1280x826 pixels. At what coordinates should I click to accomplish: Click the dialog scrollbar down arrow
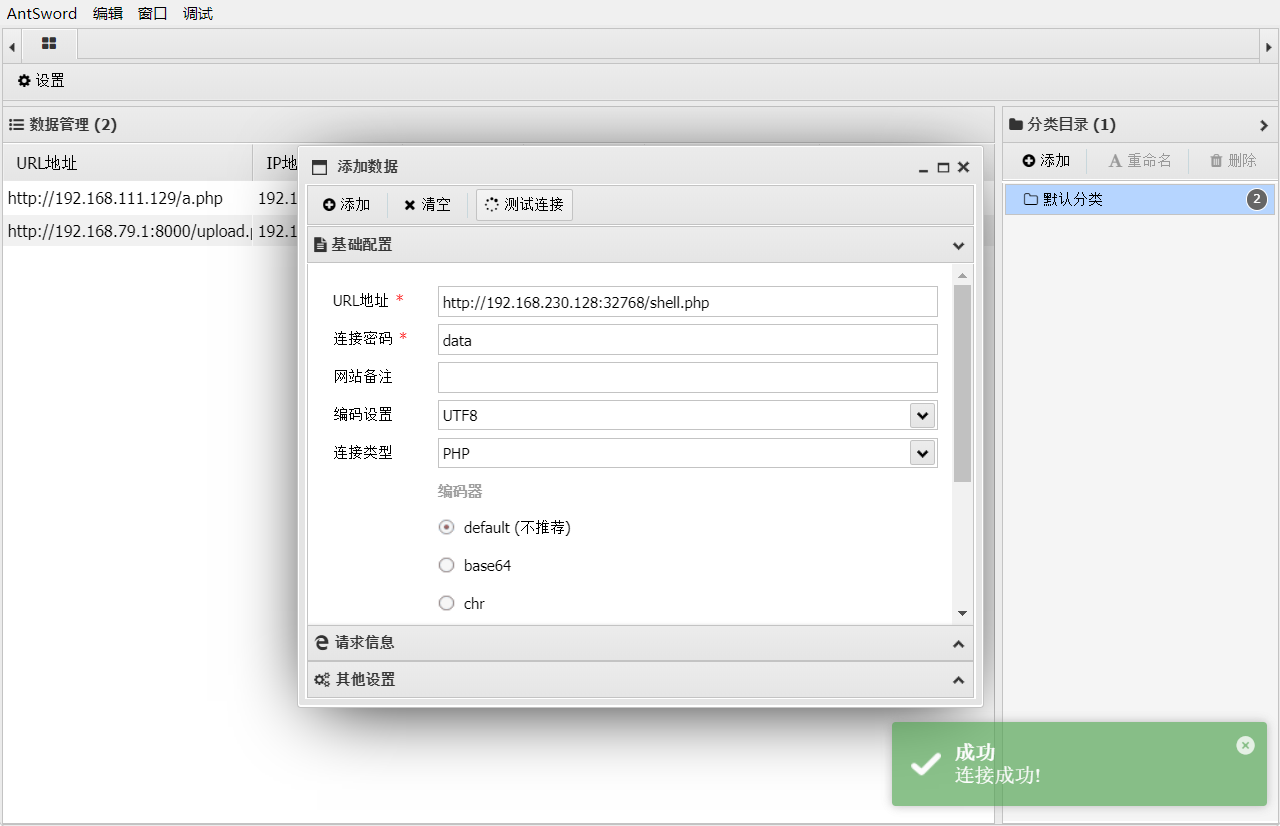tap(962, 613)
